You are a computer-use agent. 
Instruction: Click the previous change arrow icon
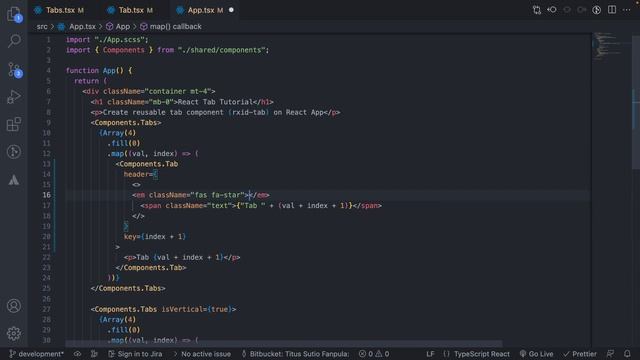click(552, 10)
